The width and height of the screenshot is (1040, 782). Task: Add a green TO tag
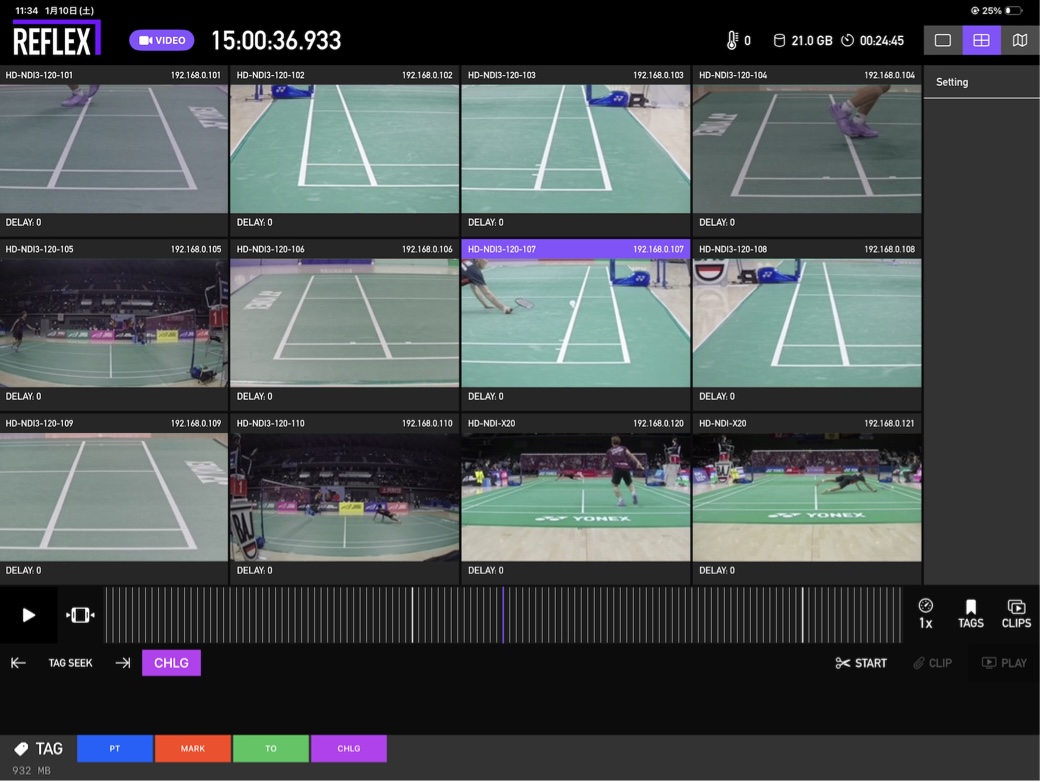pos(271,748)
